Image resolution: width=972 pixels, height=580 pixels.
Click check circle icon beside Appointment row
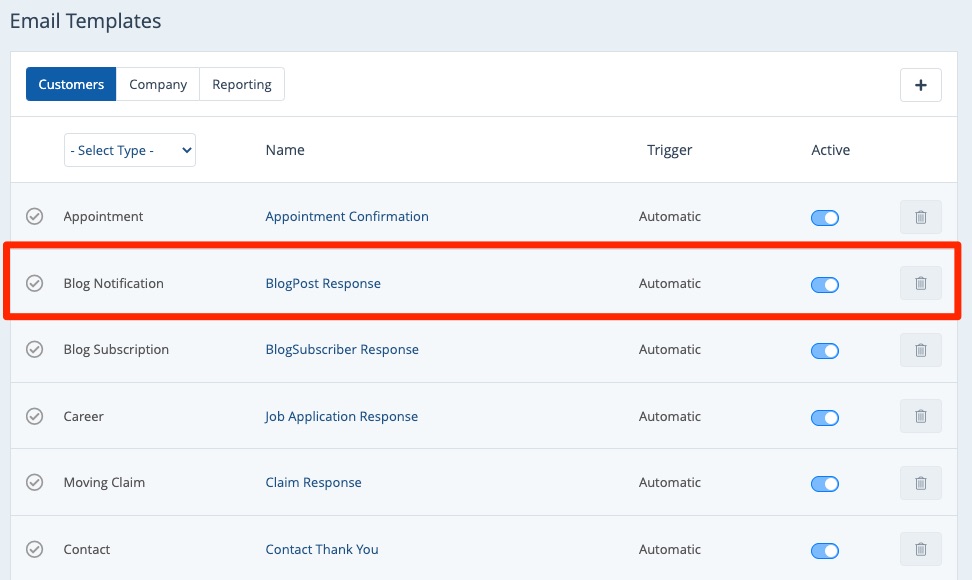click(35, 217)
